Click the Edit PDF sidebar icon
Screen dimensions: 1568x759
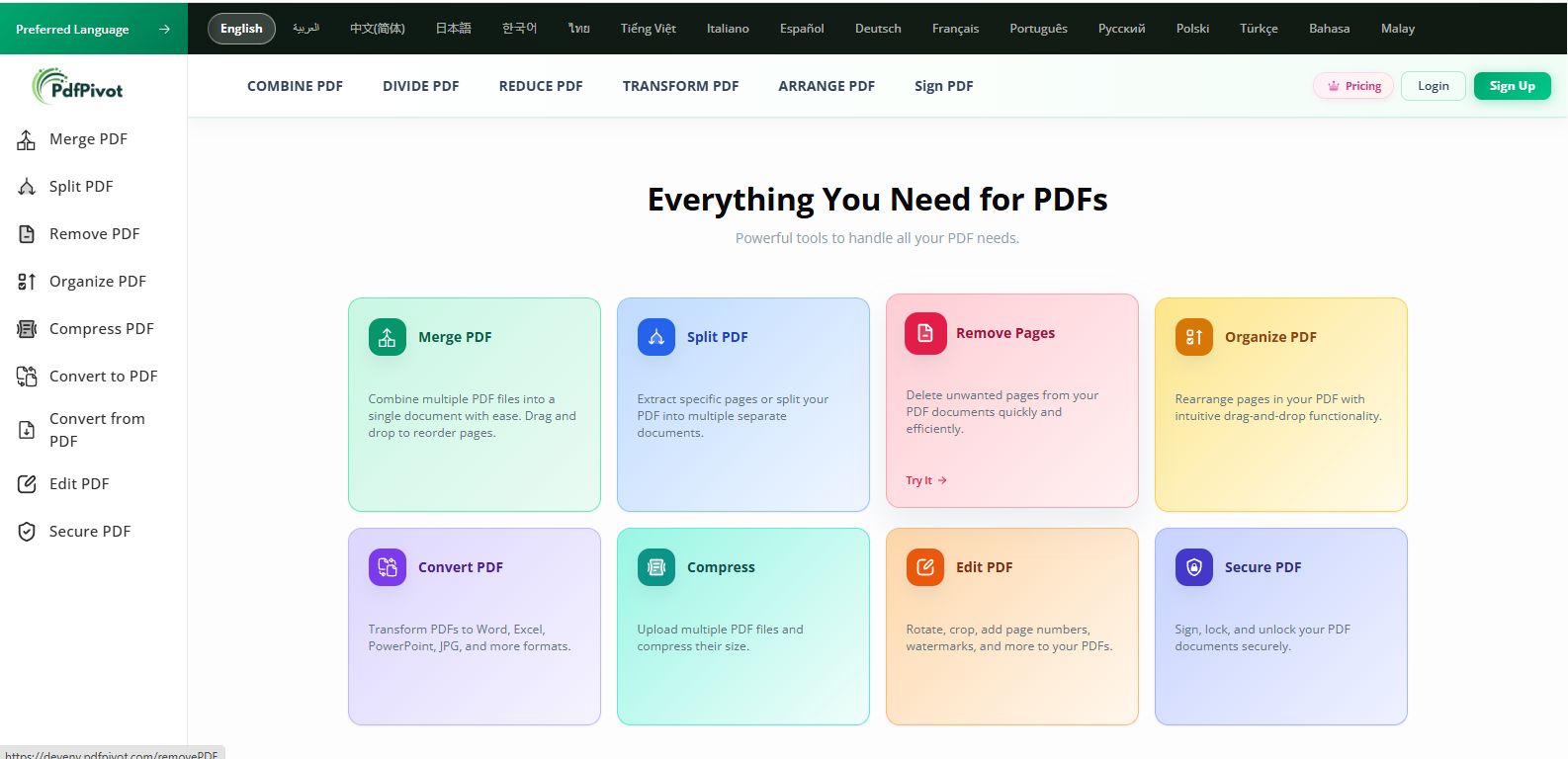[x=27, y=484]
